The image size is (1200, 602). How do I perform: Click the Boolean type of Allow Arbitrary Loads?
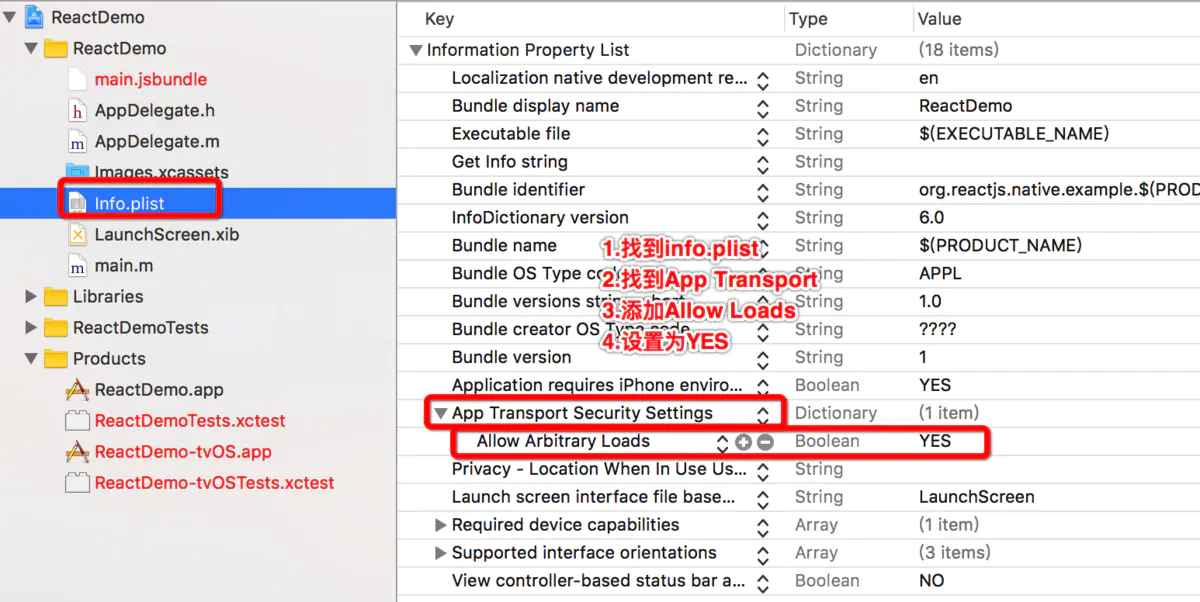tap(827, 441)
